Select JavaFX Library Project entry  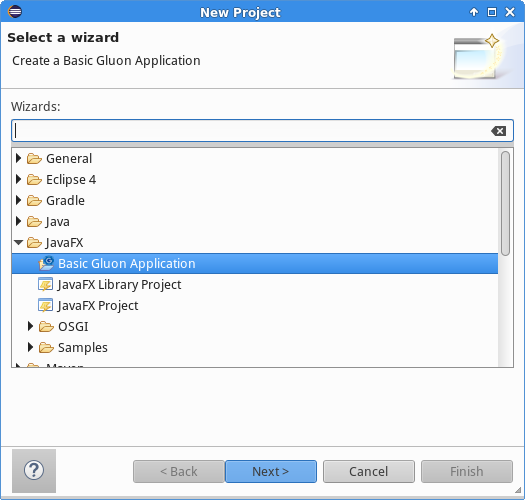119,285
